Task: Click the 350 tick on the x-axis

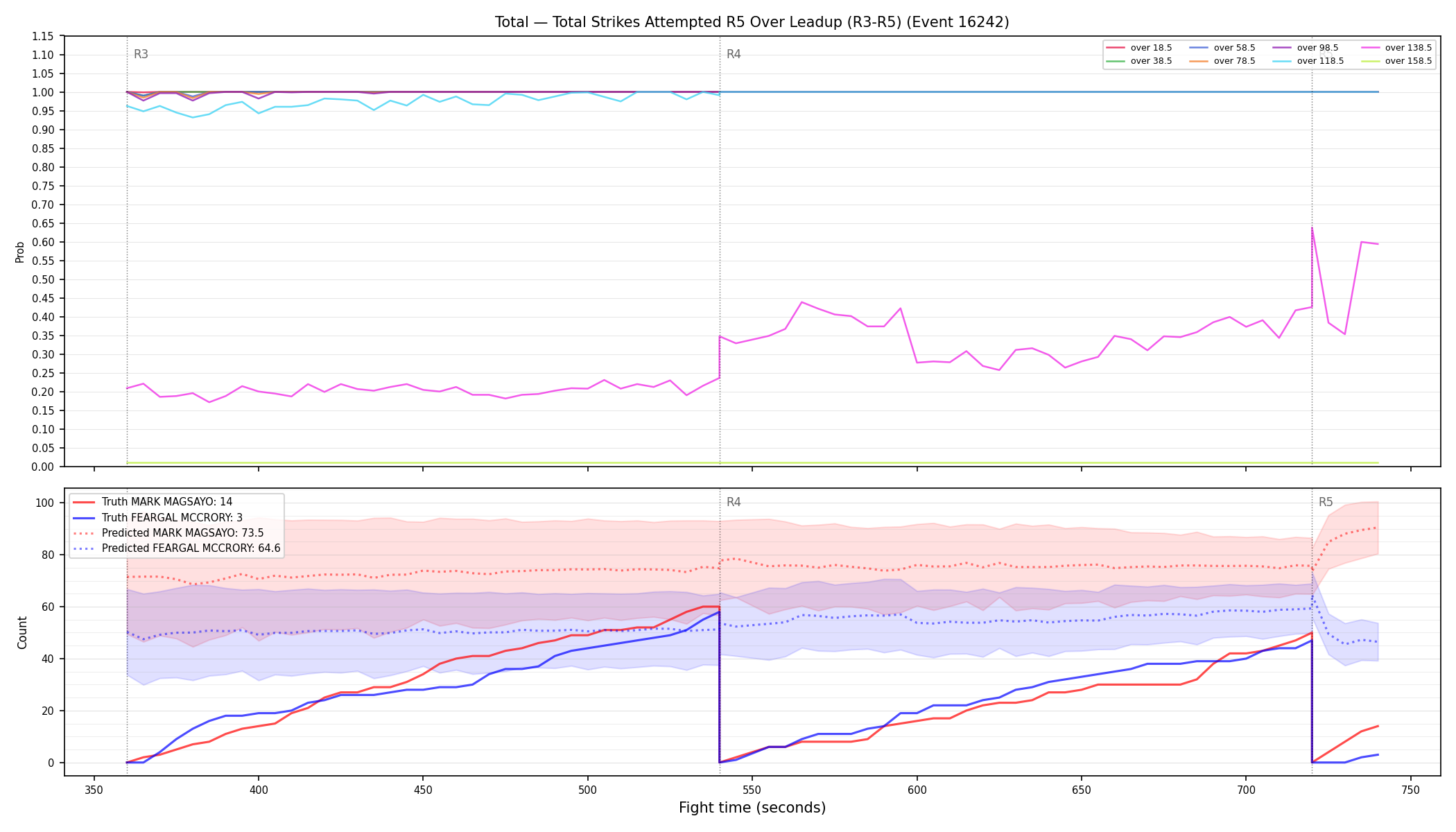Action: click(x=94, y=790)
